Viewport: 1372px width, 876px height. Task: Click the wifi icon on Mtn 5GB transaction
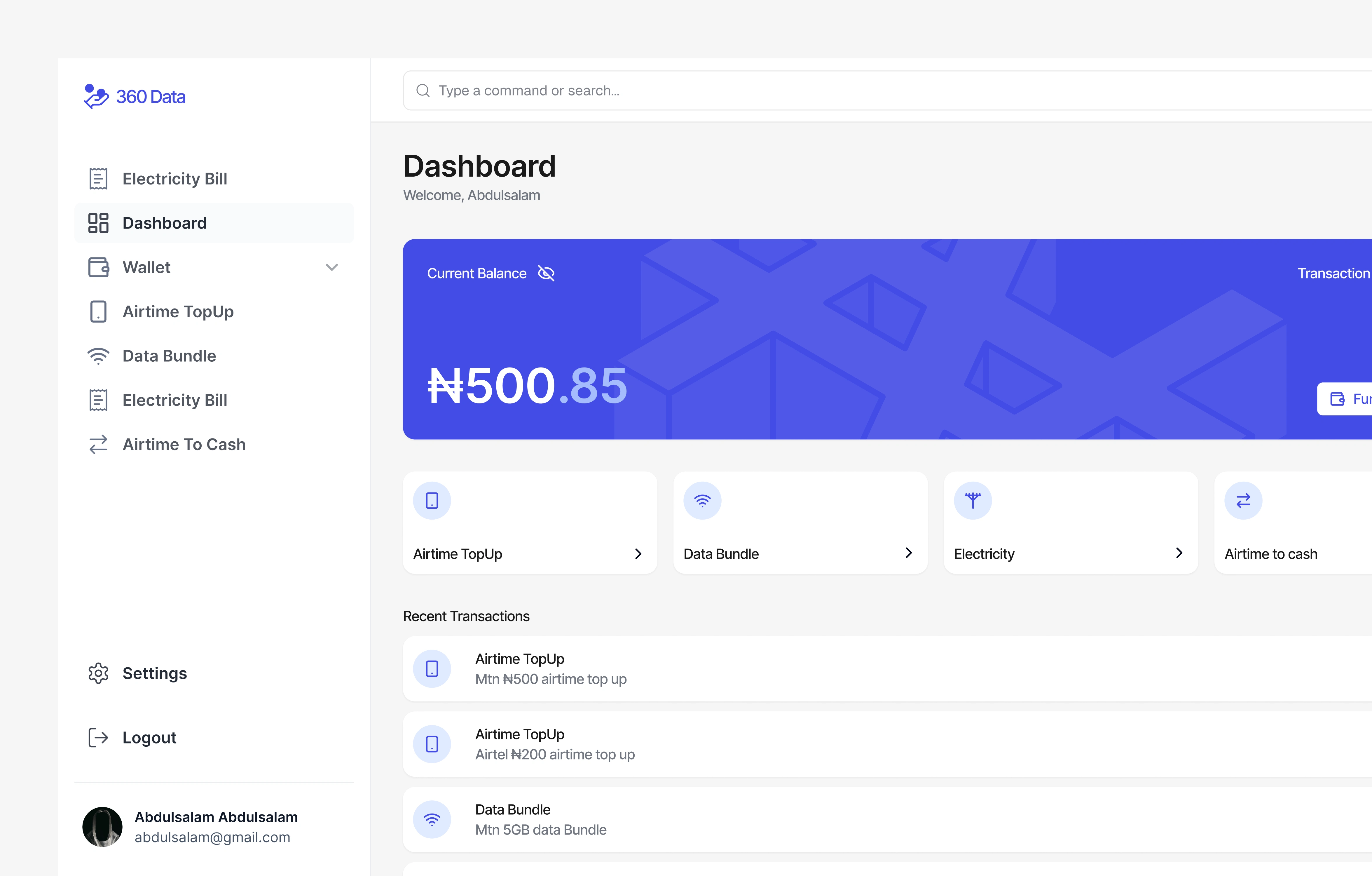tap(432, 820)
